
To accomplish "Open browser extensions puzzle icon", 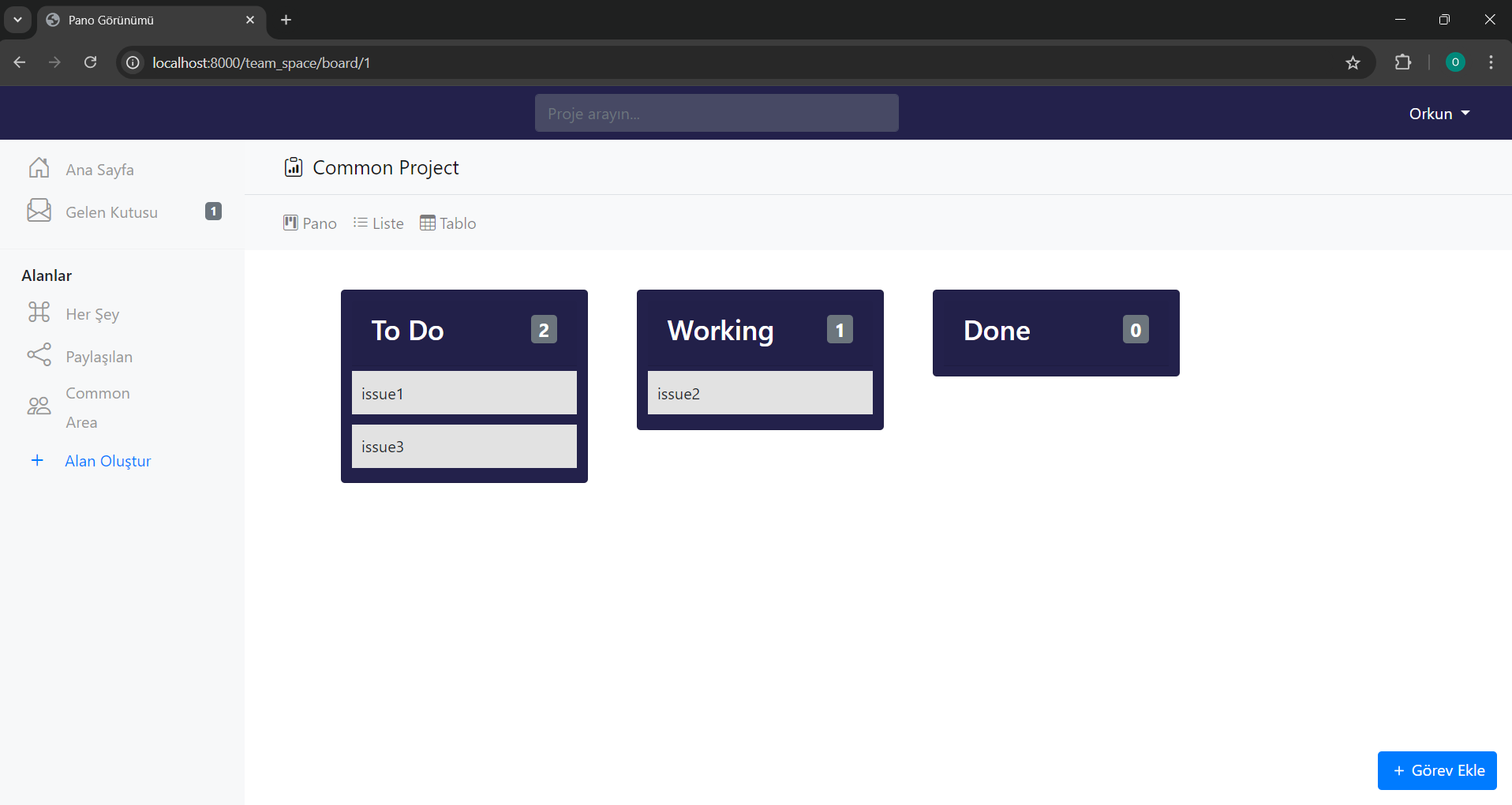I will 1402,62.
